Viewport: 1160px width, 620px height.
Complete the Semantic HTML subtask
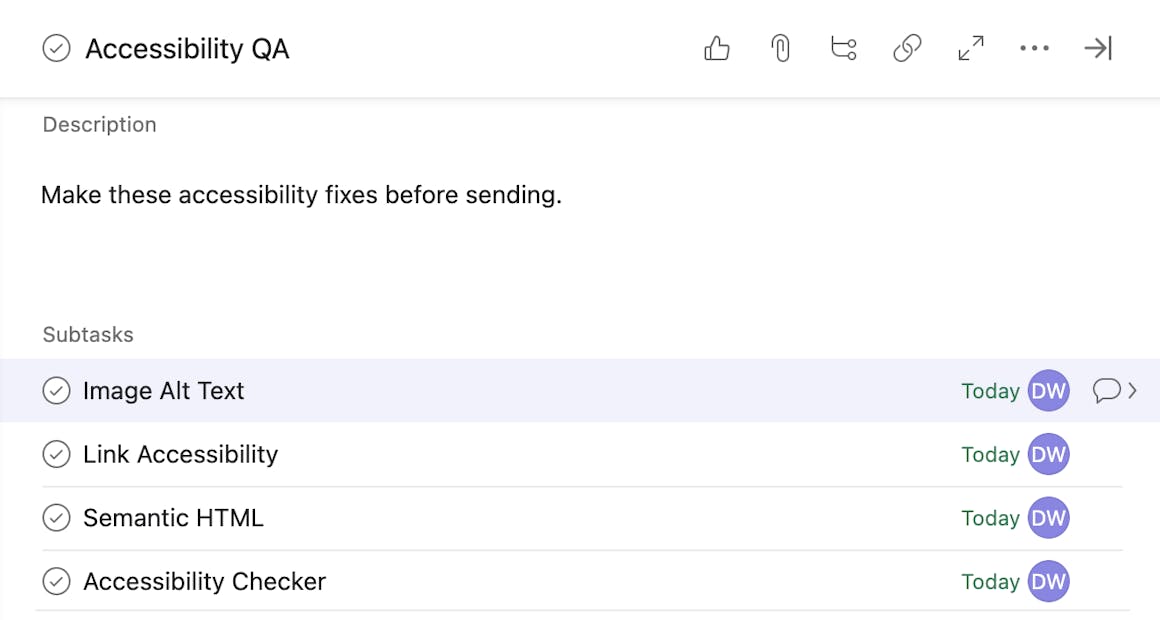click(57, 518)
